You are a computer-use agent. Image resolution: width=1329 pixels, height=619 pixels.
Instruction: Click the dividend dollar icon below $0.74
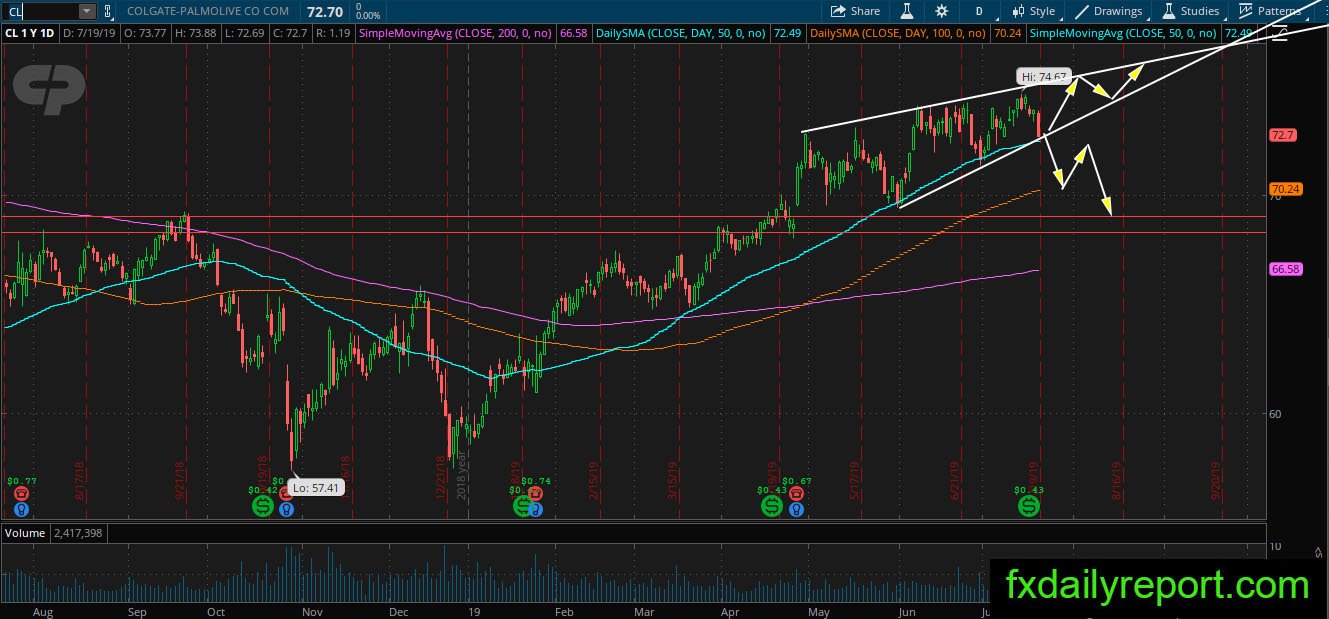(x=521, y=506)
